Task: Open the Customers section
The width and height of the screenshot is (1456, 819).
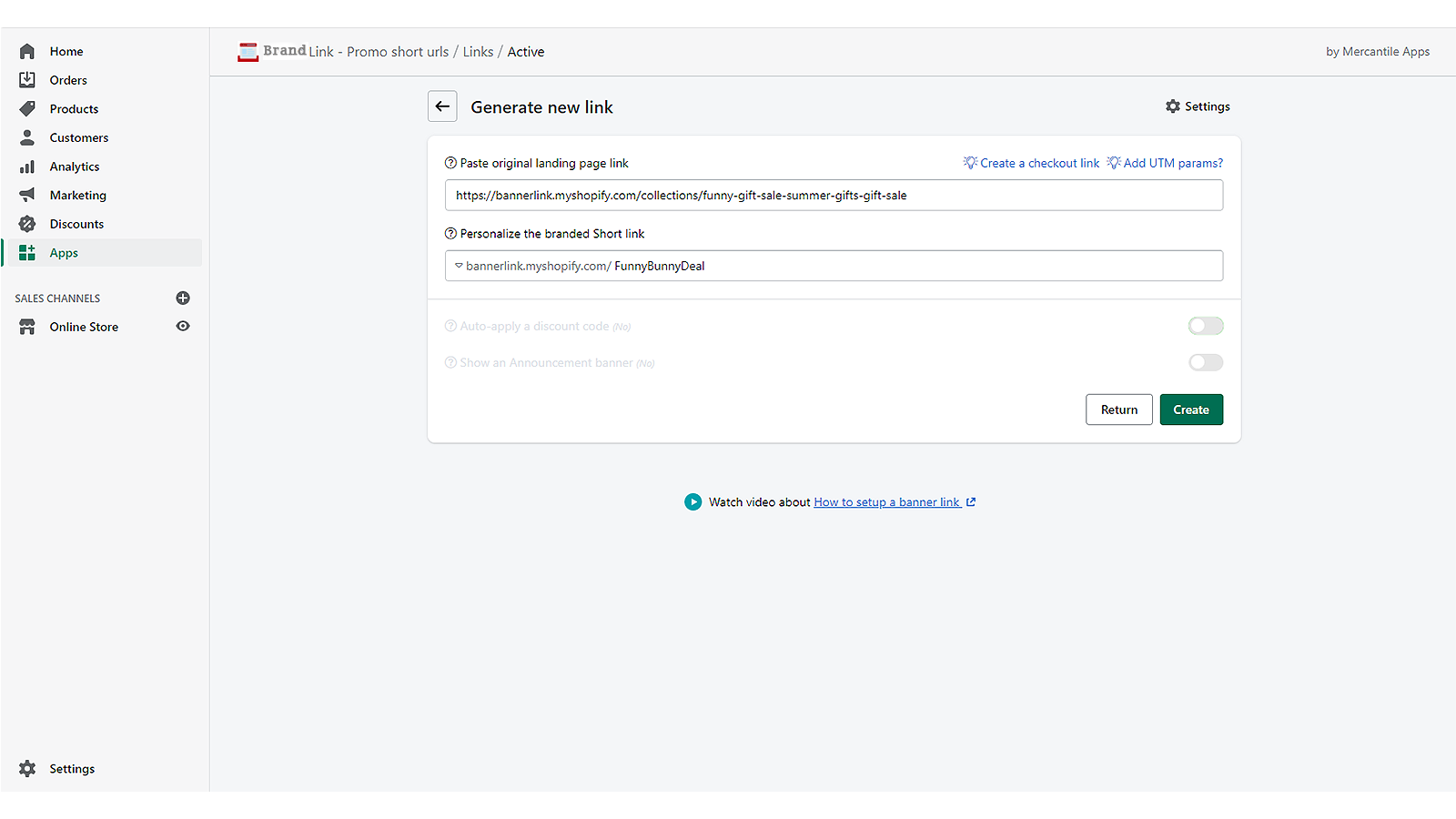Action: 79,137
